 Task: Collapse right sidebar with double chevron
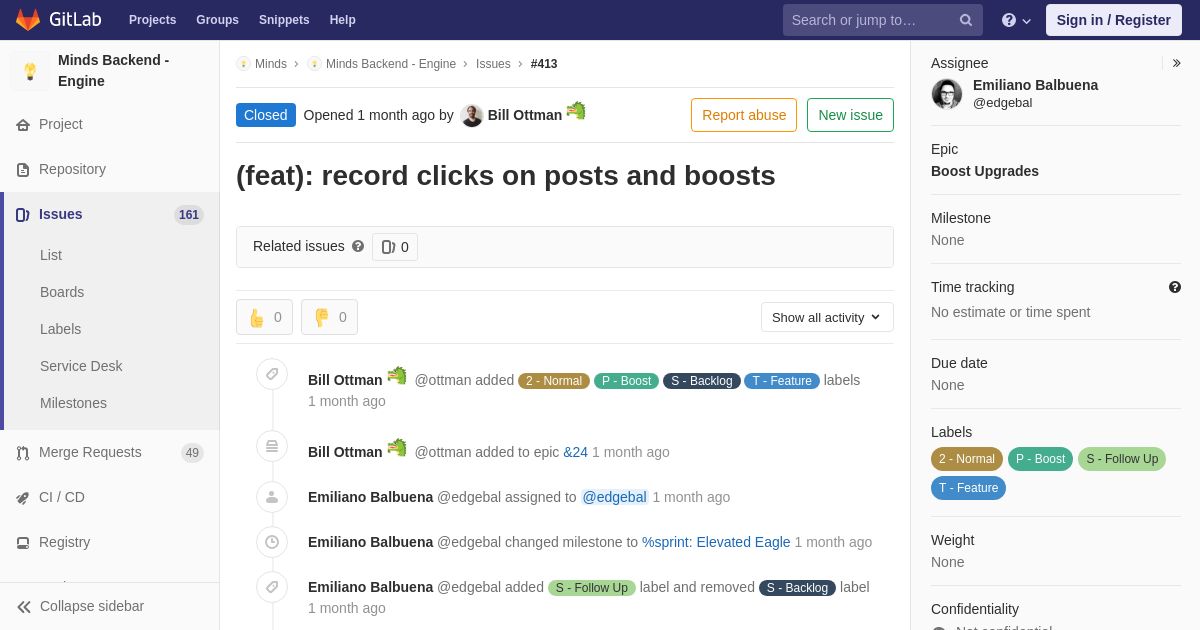pyautogui.click(x=1176, y=63)
